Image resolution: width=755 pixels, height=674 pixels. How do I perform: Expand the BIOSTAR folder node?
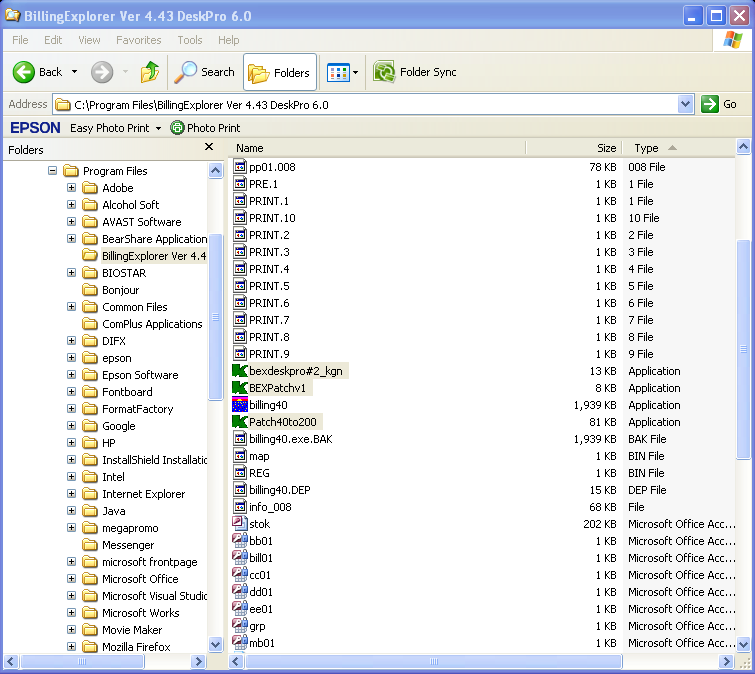pos(71,272)
